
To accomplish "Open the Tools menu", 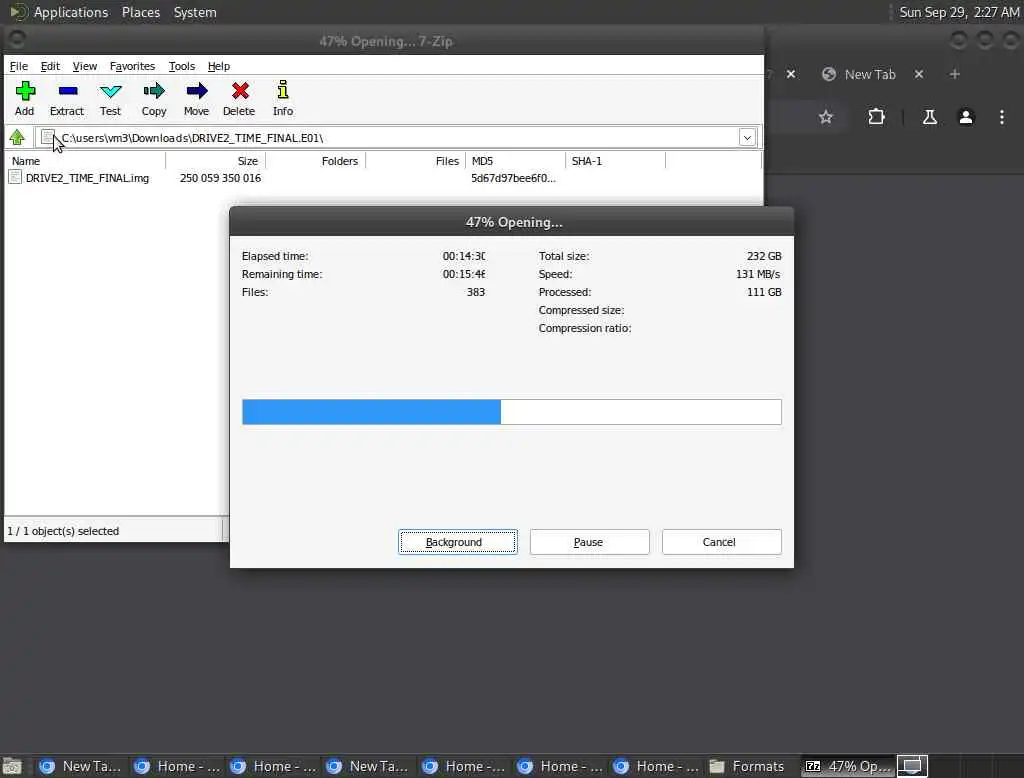I will [x=182, y=66].
